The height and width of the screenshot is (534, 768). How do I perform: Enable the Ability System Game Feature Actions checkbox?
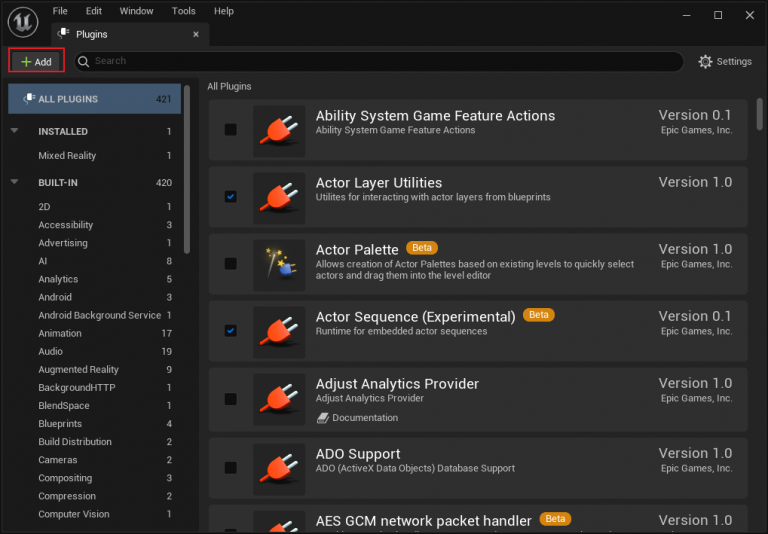coord(231,130)
